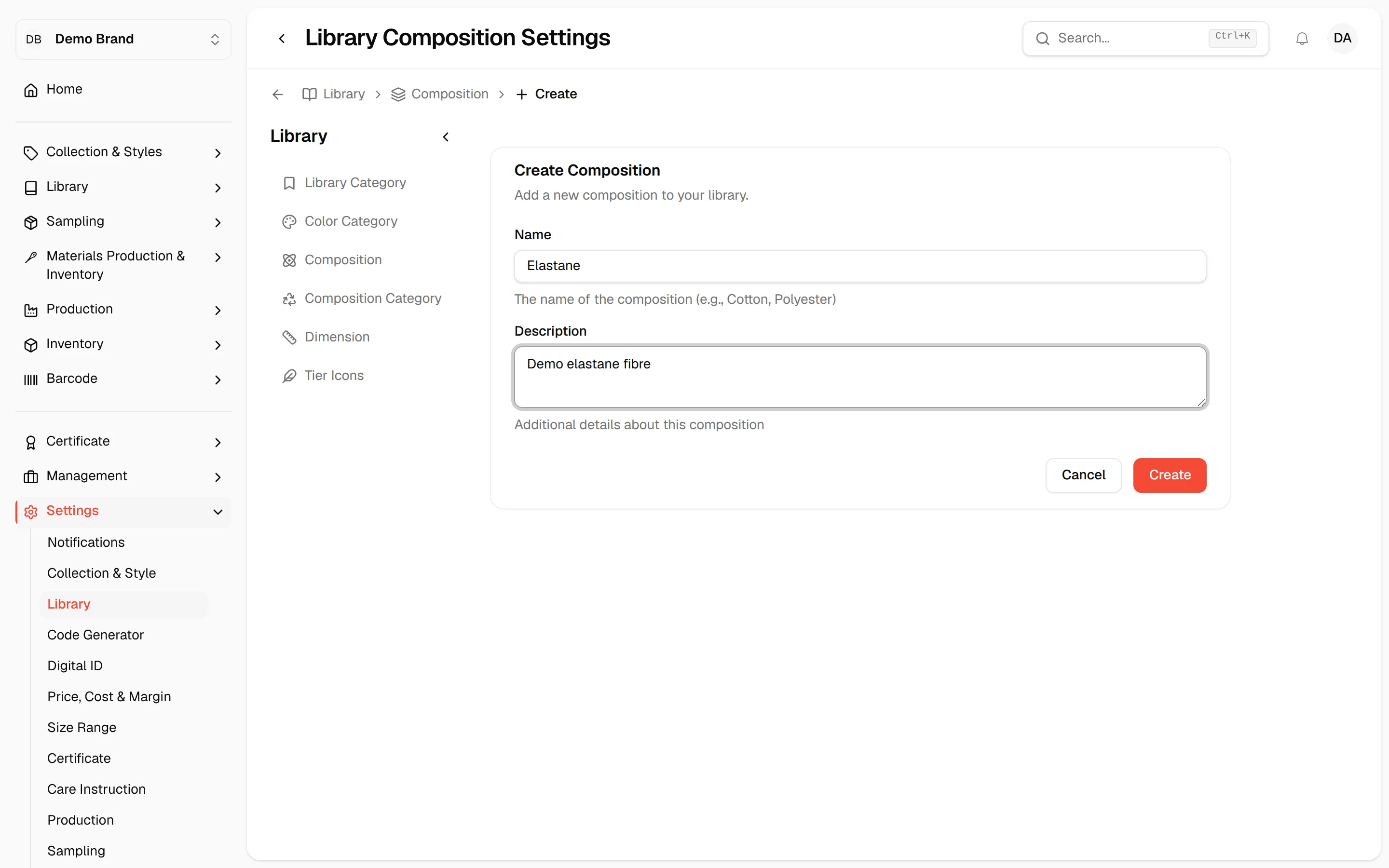Open Digital ID settings
The image size is (1389, 868).
pyautogui.click(x=75, y=665)
